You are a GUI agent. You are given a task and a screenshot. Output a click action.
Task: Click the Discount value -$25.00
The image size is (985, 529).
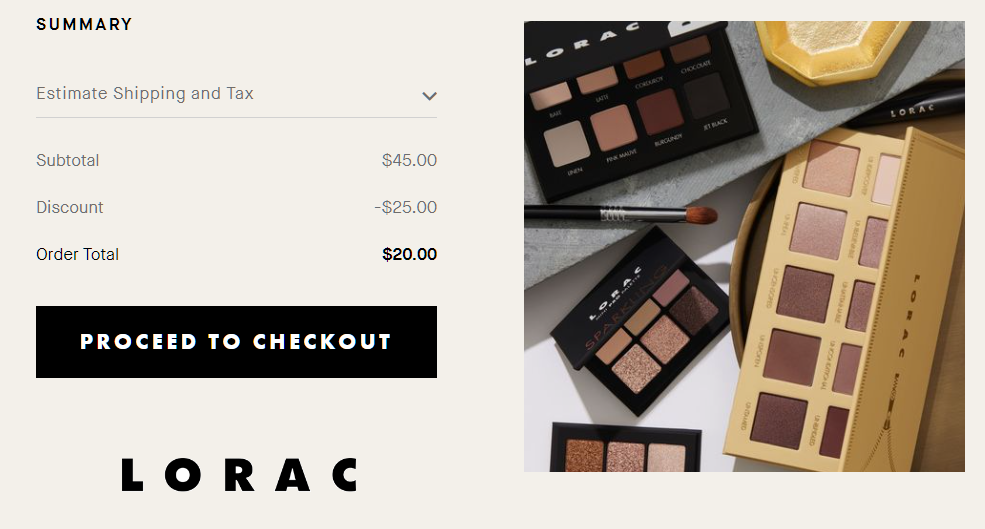[x=405, y=207]
